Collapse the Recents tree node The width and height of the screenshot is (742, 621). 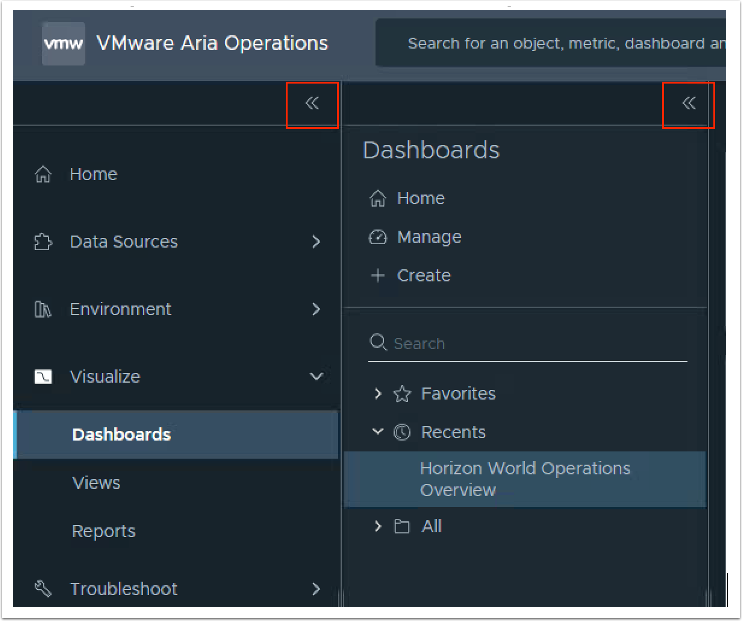(378, 432)
